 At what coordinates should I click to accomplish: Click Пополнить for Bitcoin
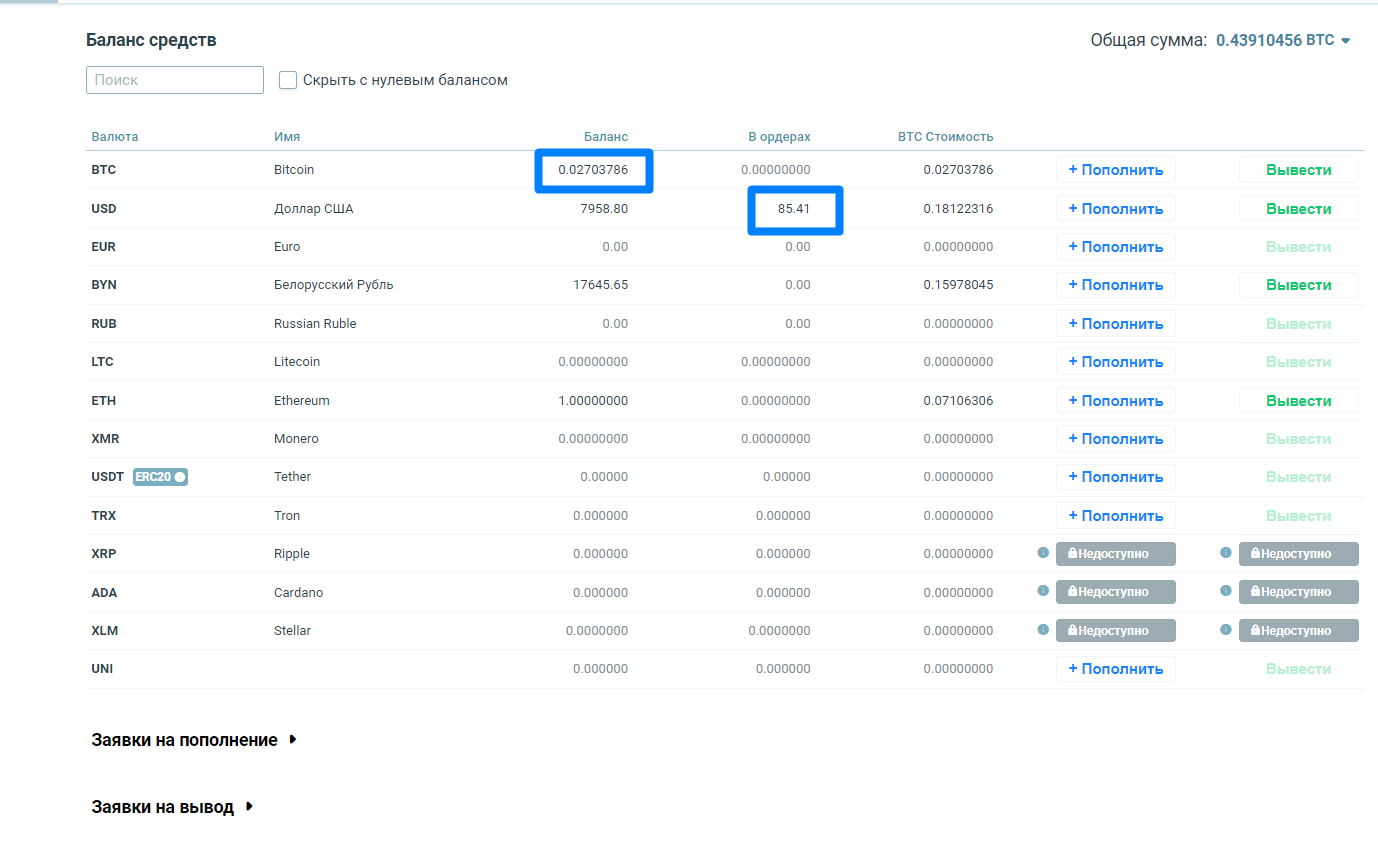pos(1116,170)
